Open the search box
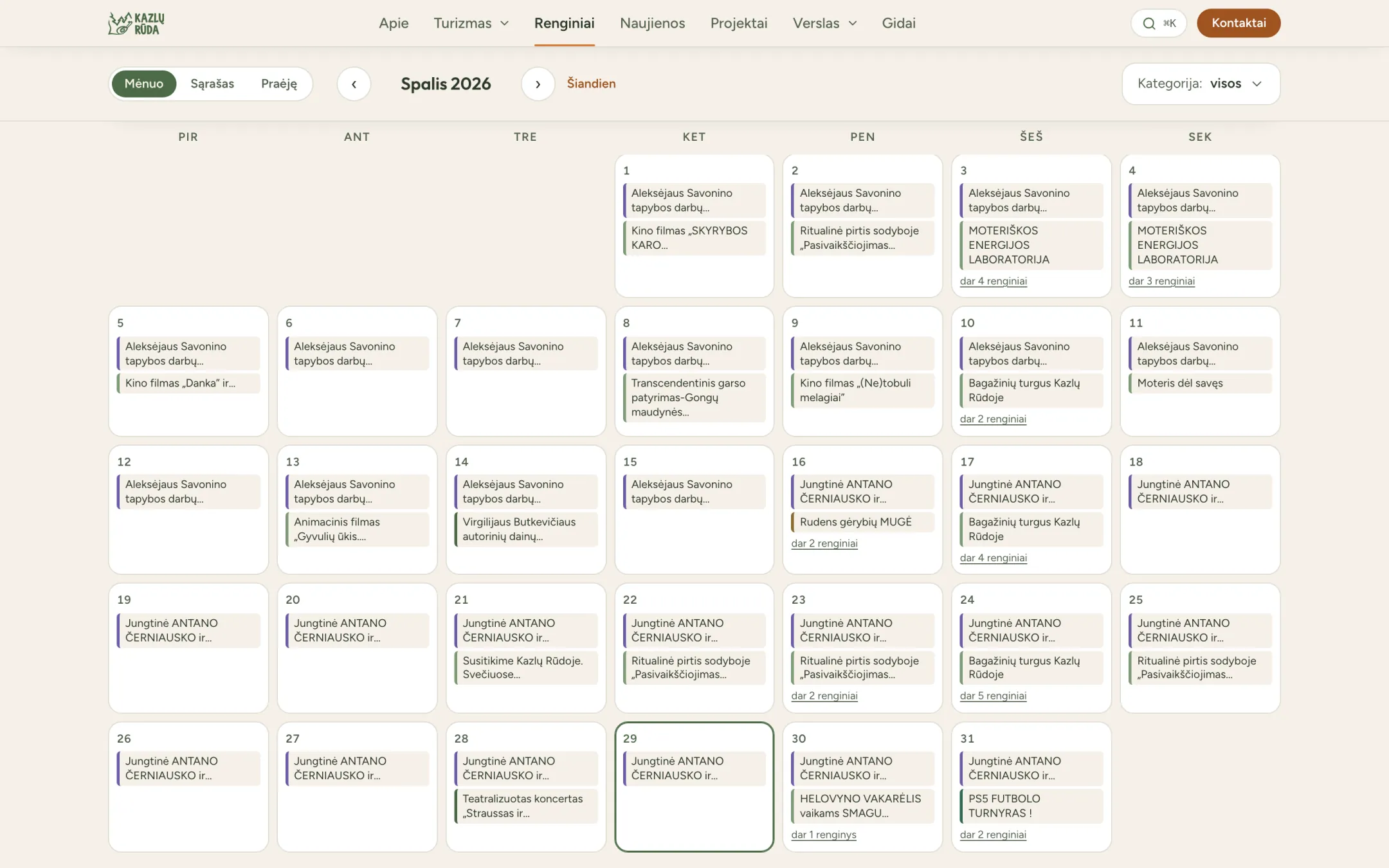Viewport: 1389px width, 868px height. pos(1159,23)
